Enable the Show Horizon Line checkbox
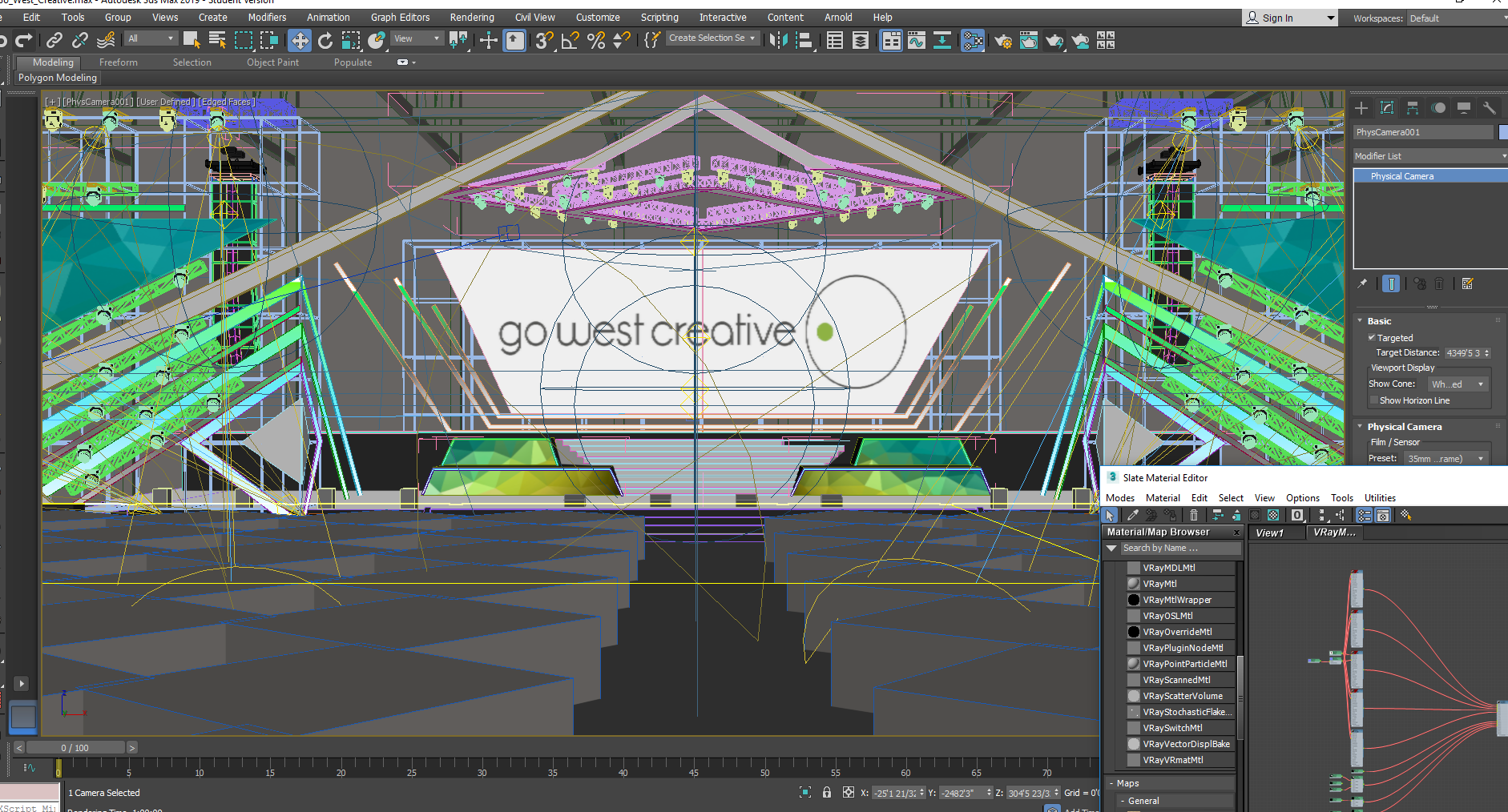Viewport: 1508px width, 812px height. click(x=1373, y=400)
